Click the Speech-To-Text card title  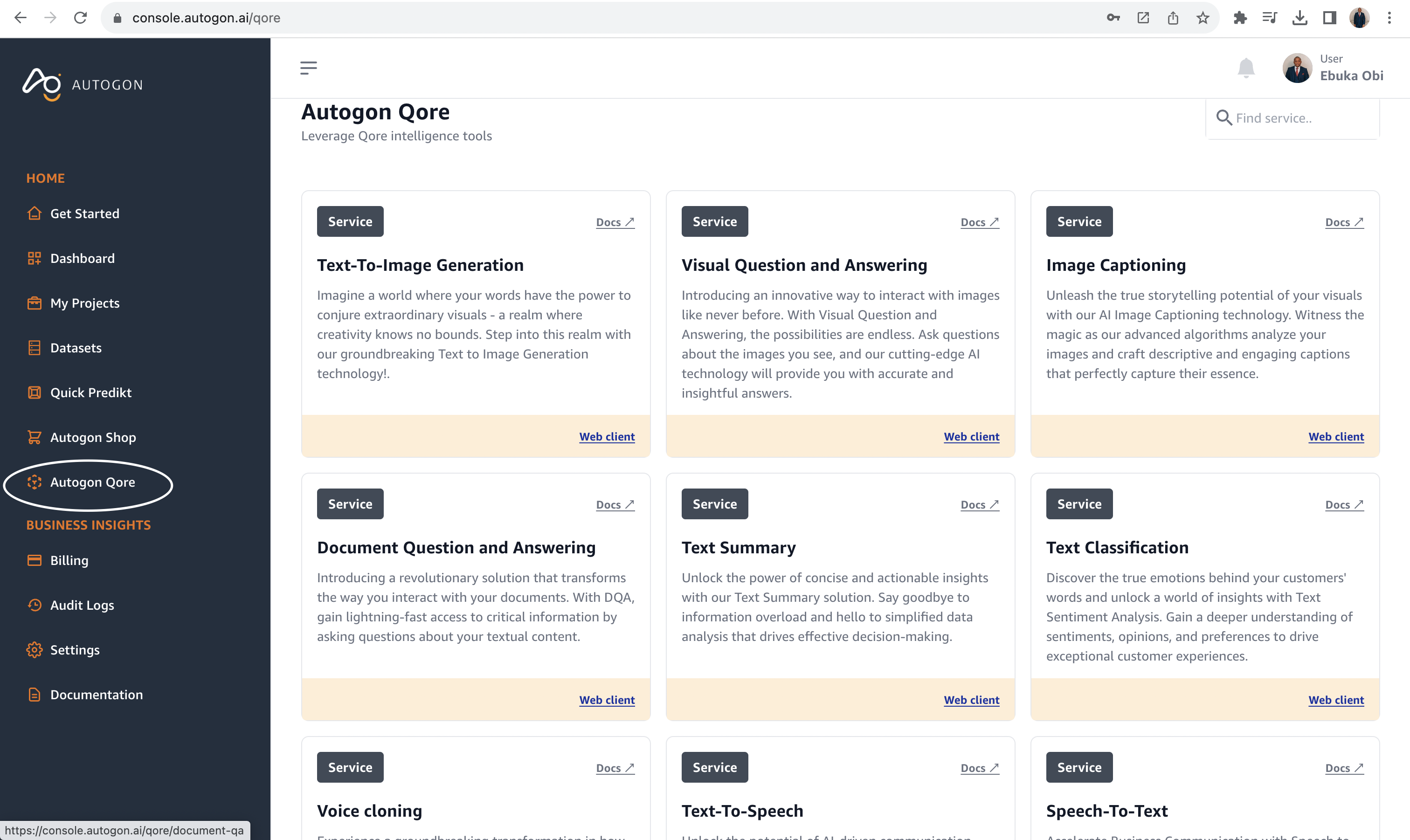(1106, 811)
